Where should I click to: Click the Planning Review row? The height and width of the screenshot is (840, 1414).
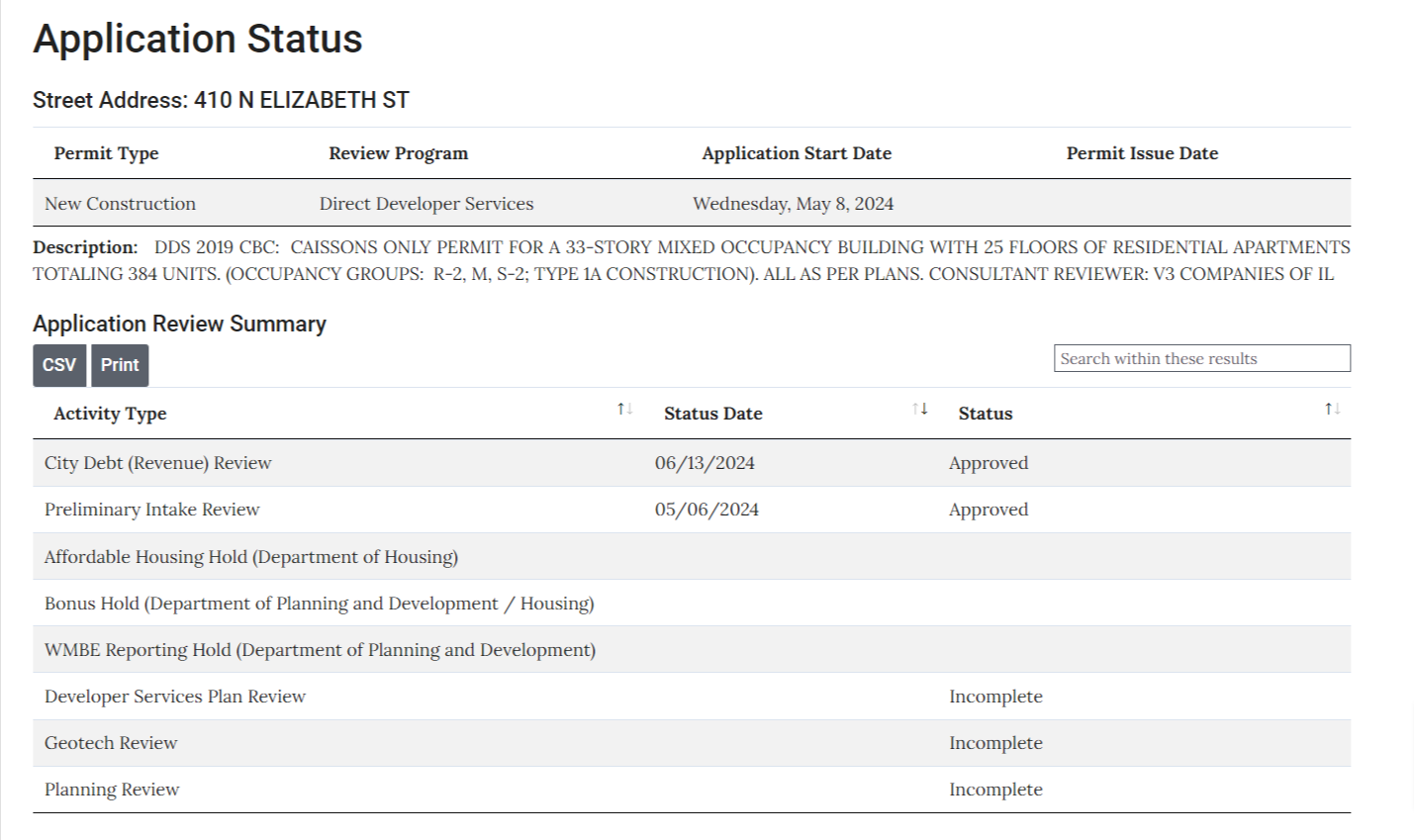pyautogui.click(x=692, y=790)
